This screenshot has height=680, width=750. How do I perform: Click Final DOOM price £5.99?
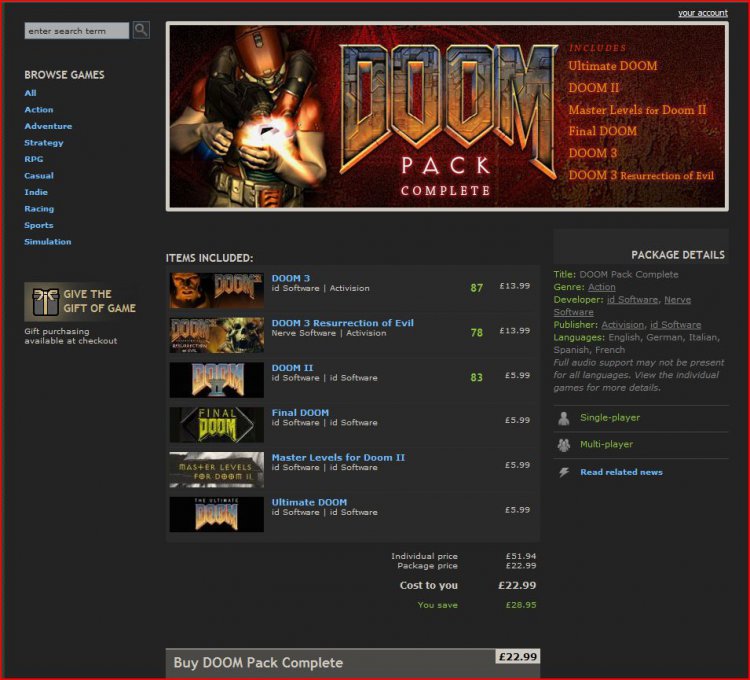518,420
